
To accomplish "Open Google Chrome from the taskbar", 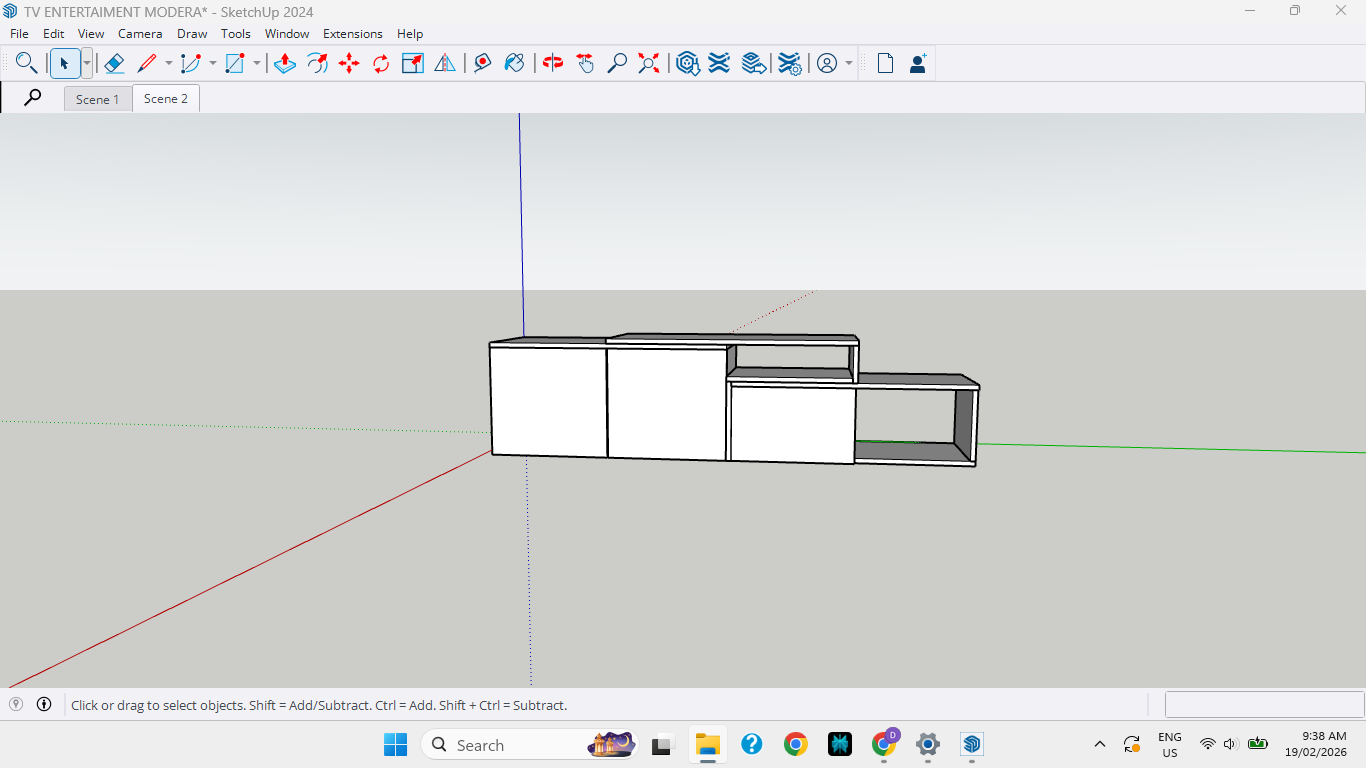I will 796,745.
